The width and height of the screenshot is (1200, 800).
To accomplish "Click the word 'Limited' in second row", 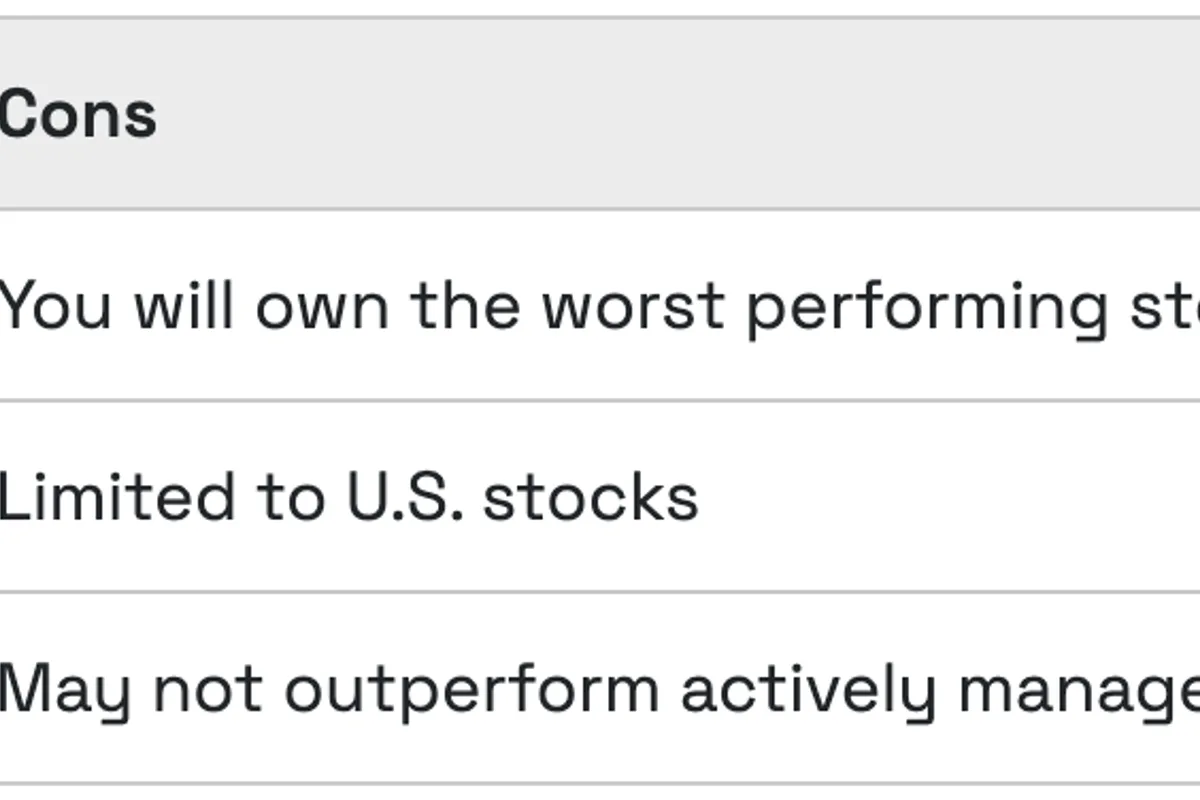I will pos(117,497).
